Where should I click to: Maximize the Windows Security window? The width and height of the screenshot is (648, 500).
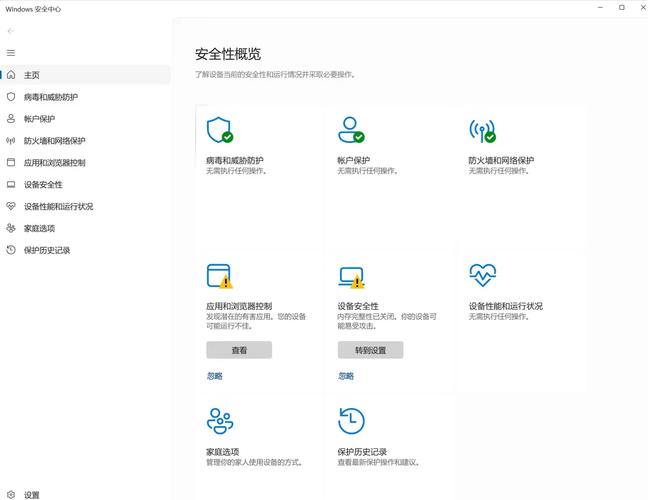click(622, 7)
